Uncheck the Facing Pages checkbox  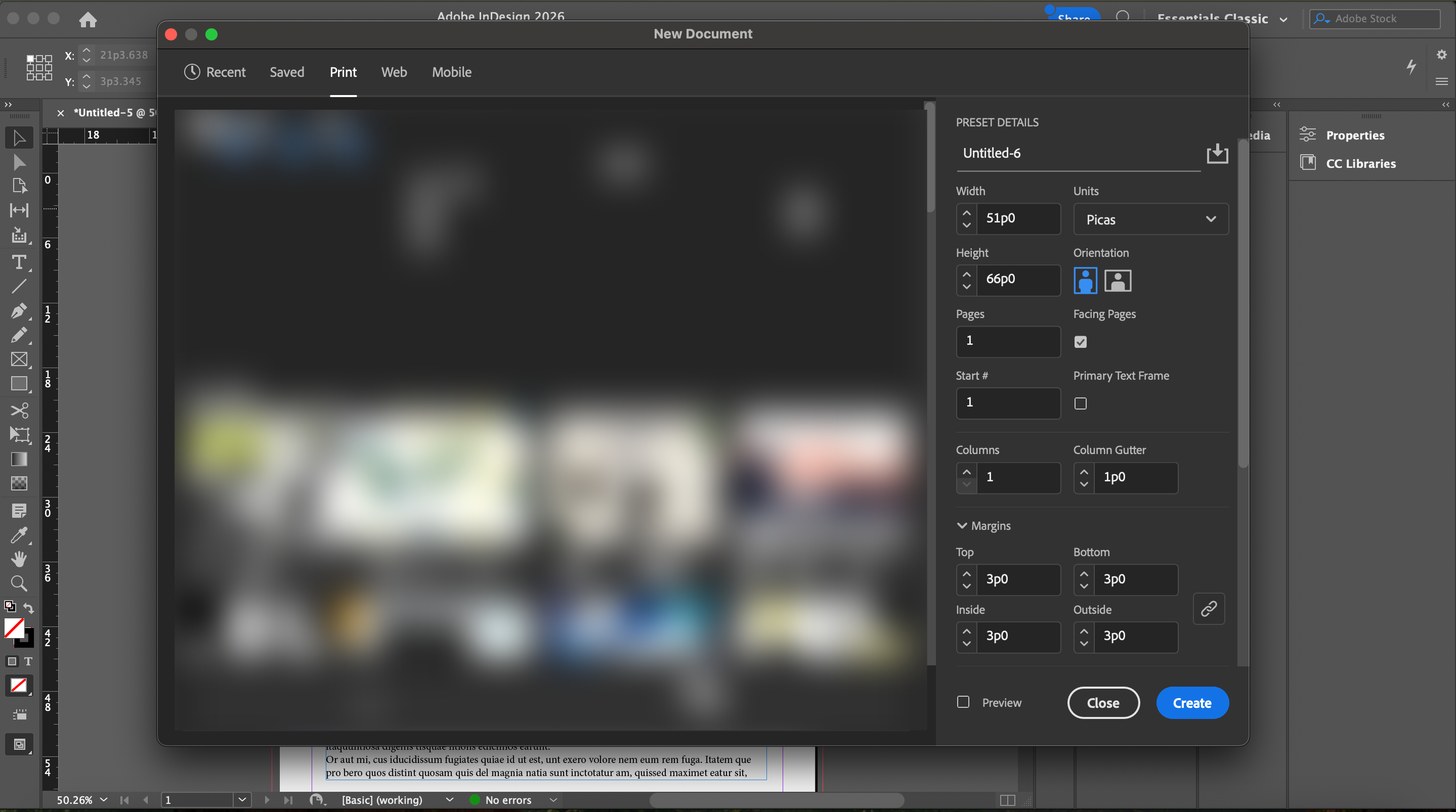click(1080, 342)
